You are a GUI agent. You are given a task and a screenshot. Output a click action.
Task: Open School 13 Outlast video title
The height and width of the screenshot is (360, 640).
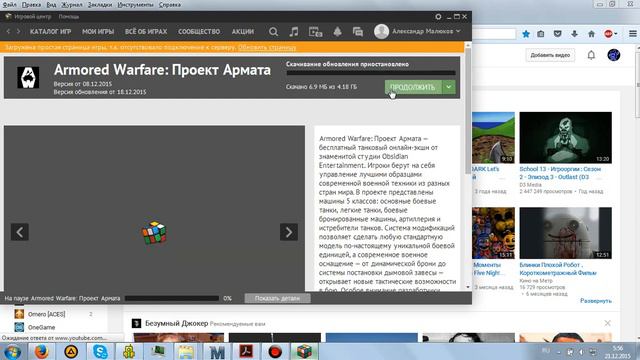(x=560, y=173)
